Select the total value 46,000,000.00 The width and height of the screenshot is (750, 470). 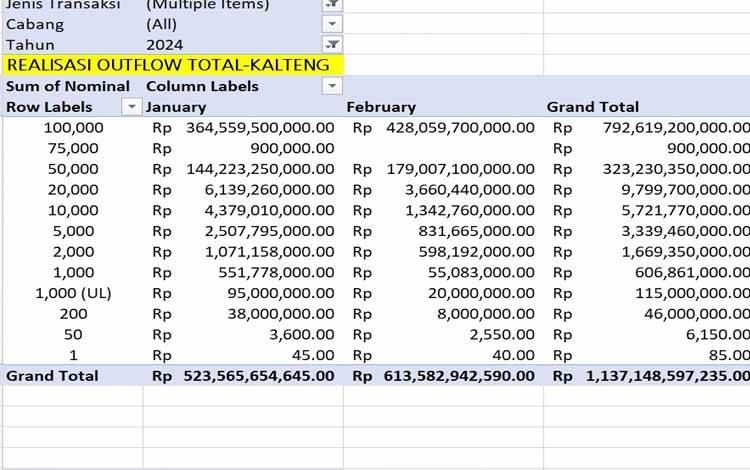697,314
